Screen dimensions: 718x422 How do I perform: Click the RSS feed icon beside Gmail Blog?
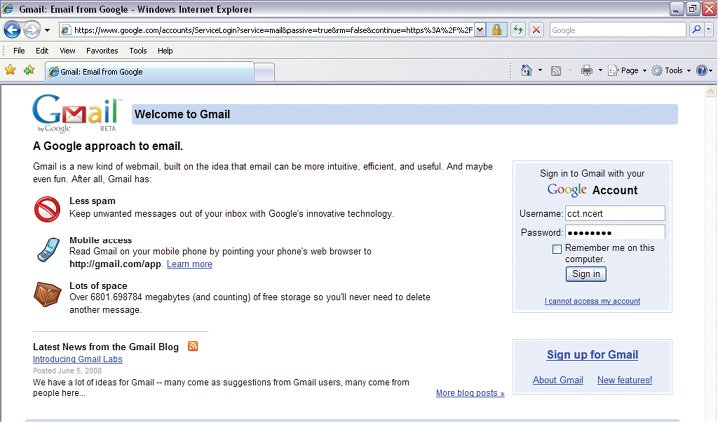193,346
